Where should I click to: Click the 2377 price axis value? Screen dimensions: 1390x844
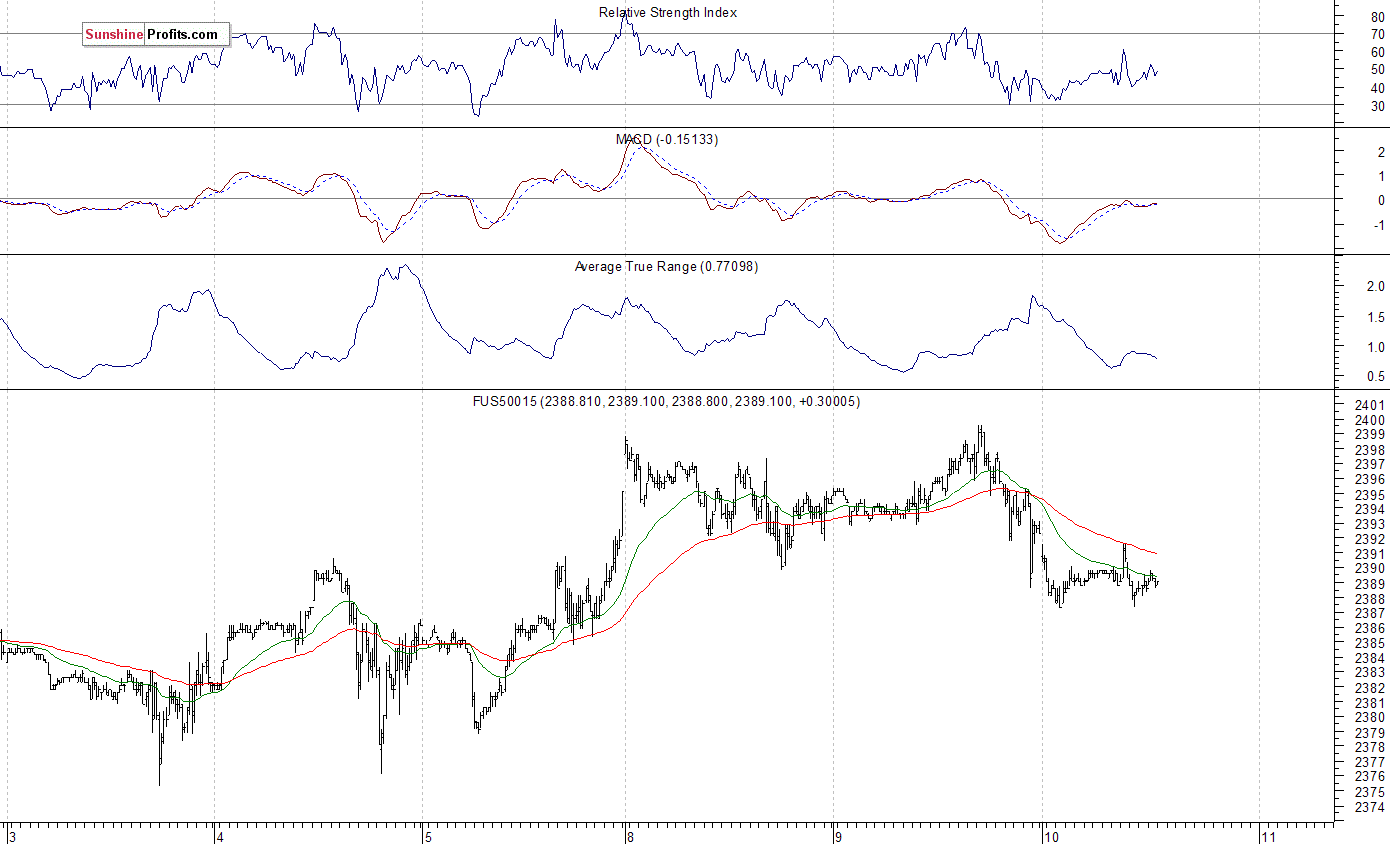point(1371,762)
